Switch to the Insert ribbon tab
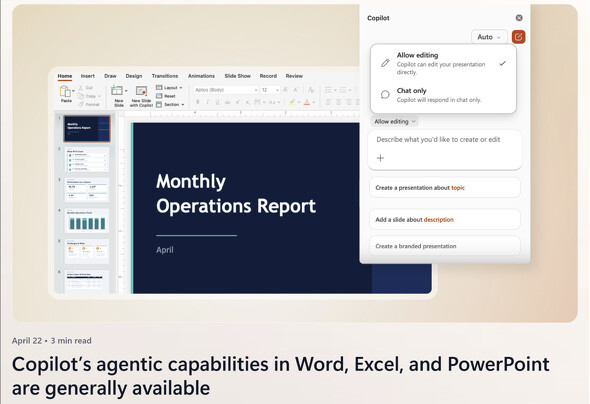The image size is (590, 404). tap(88, 76)
